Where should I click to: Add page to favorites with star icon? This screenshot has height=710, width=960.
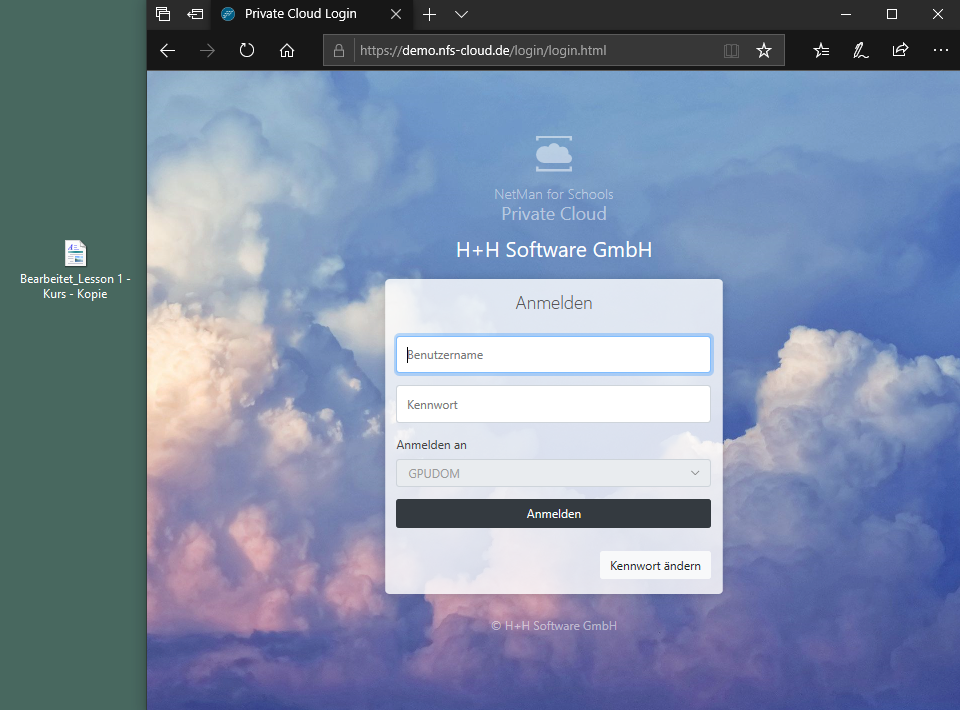tap(763, 50)
